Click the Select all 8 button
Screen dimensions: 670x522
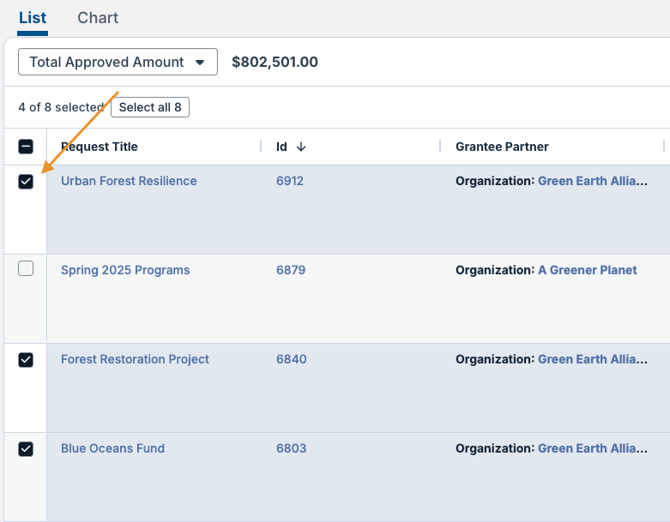point(150,107)
